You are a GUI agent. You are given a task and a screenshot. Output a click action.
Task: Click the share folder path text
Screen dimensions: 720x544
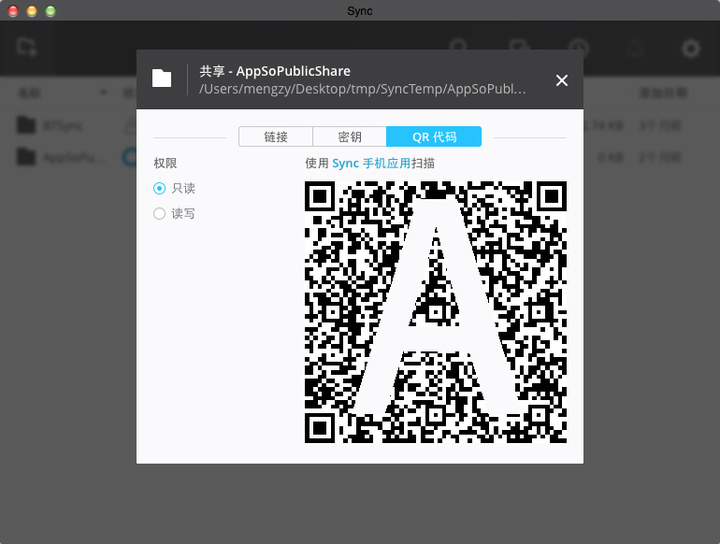(362, 89)
